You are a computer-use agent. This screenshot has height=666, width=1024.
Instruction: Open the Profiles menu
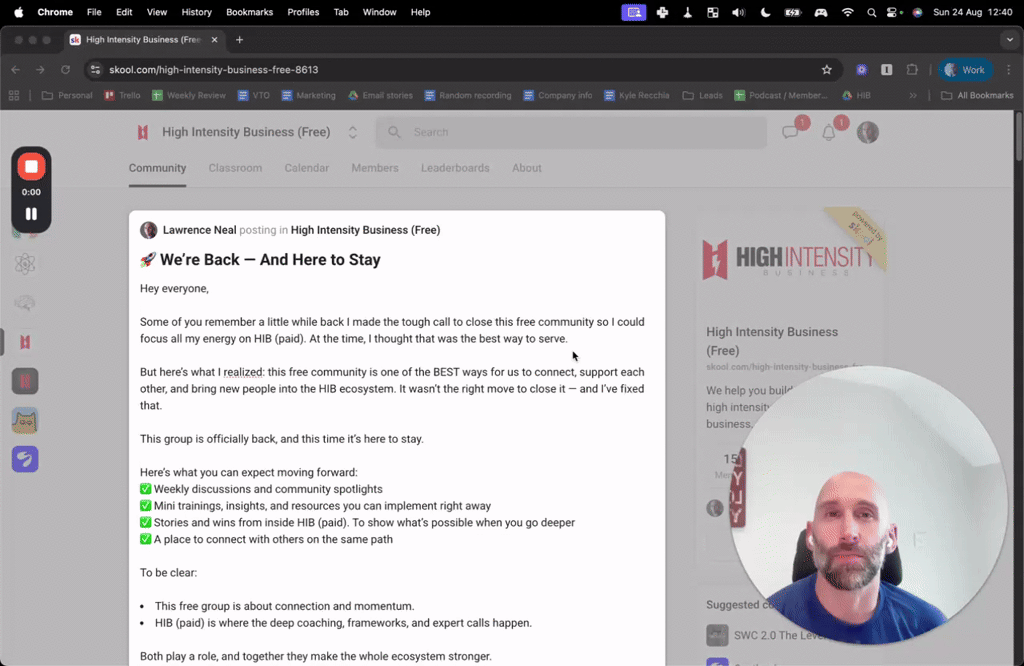[303, 12]
